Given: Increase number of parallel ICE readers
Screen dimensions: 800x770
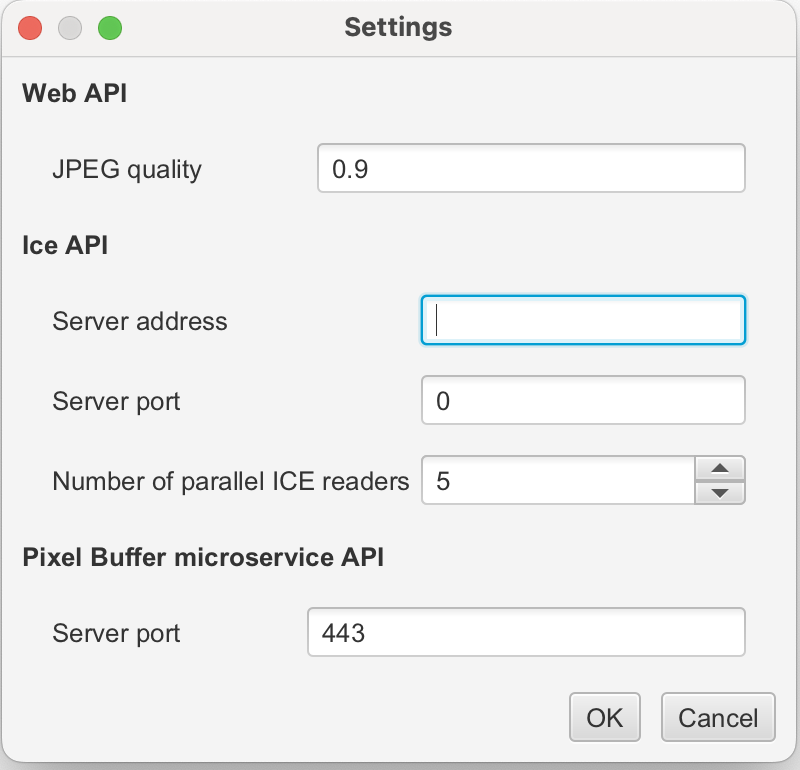Looking at the screenshot, I should tap(720, 468).
